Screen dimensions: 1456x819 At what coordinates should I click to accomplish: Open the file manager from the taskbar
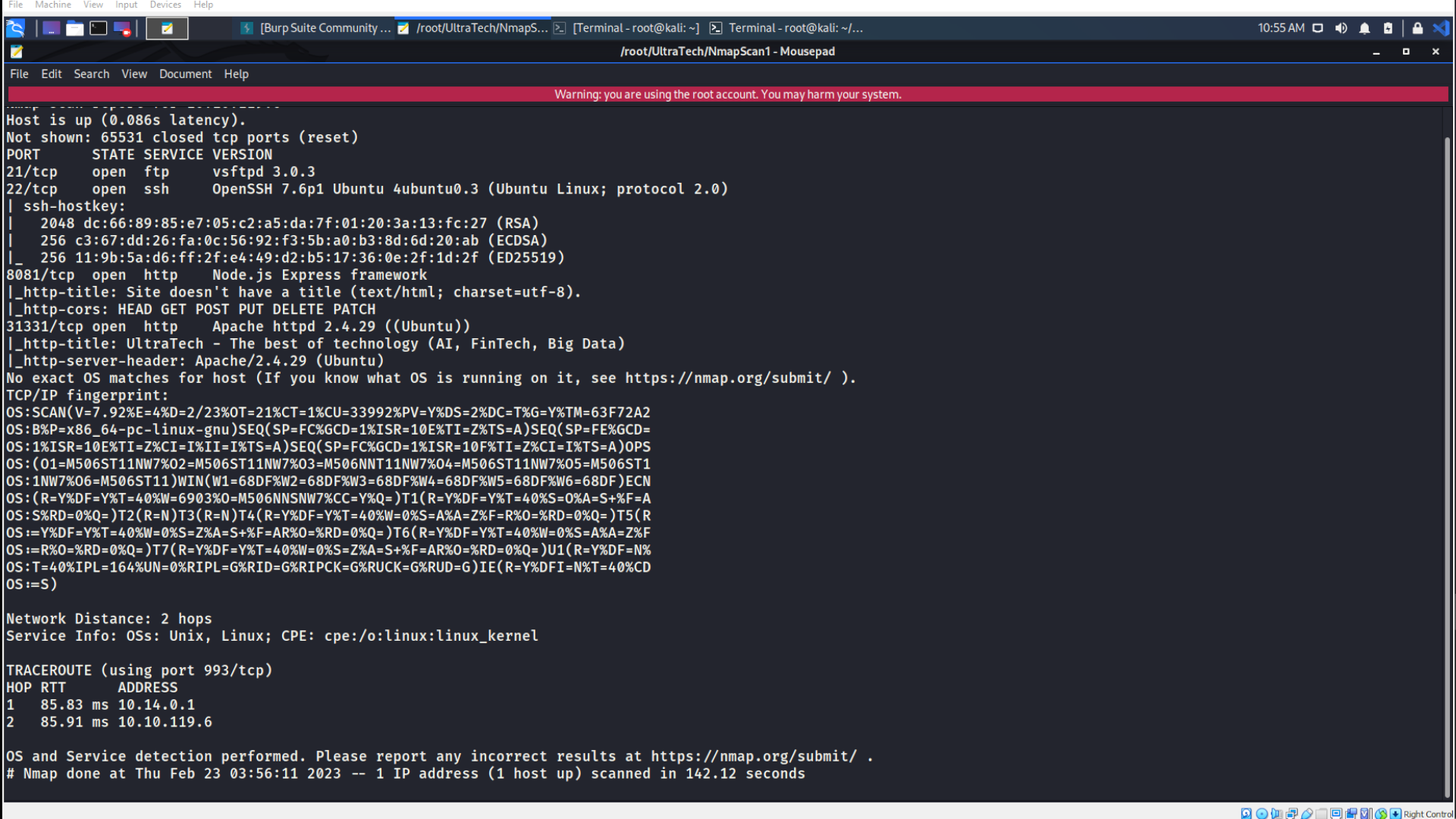tap(74, 28)
